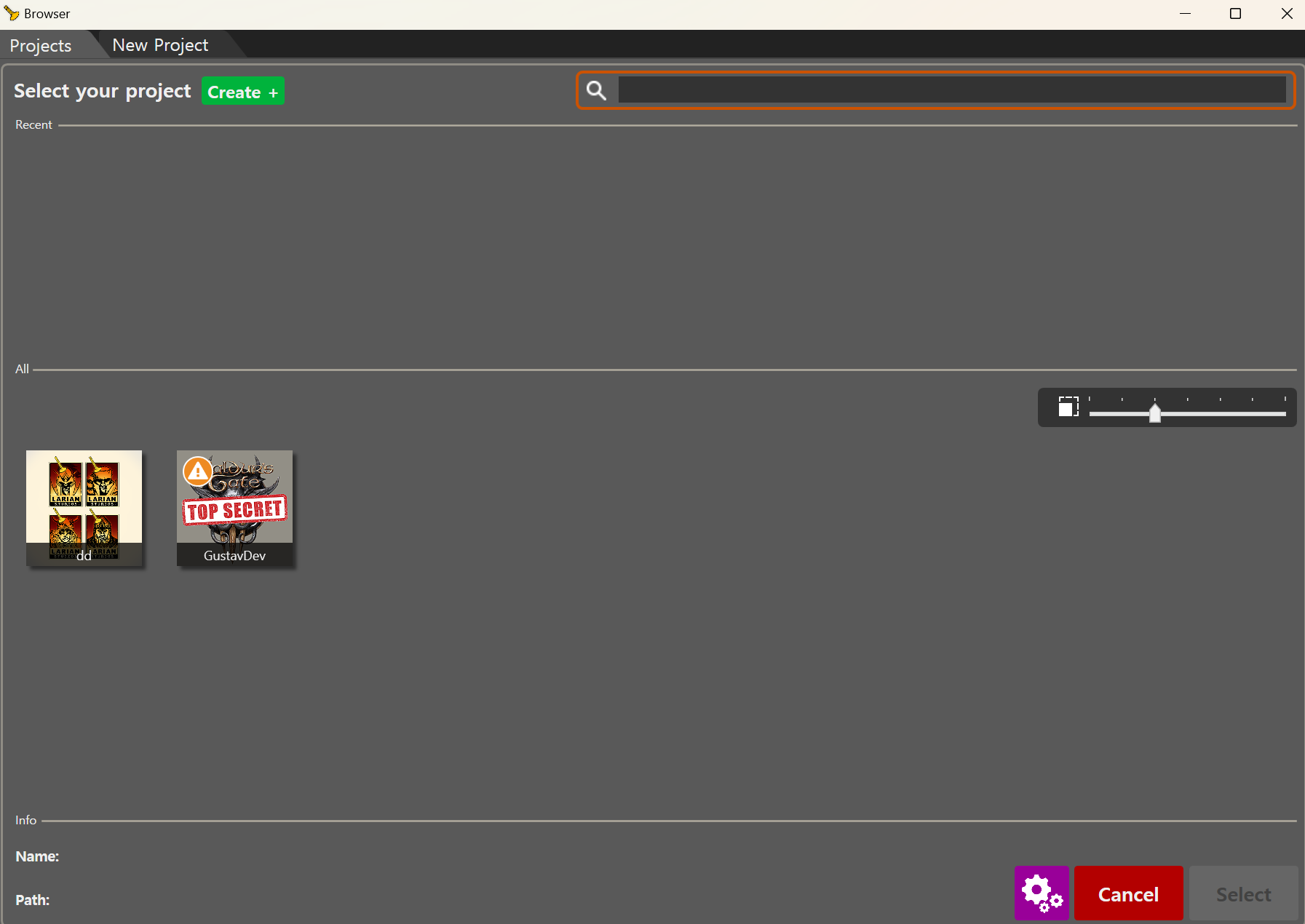This screenshot has height=924, width=1305.
Task: Select the GustavDev project thumbnail
Action: (x=234, y=508)
